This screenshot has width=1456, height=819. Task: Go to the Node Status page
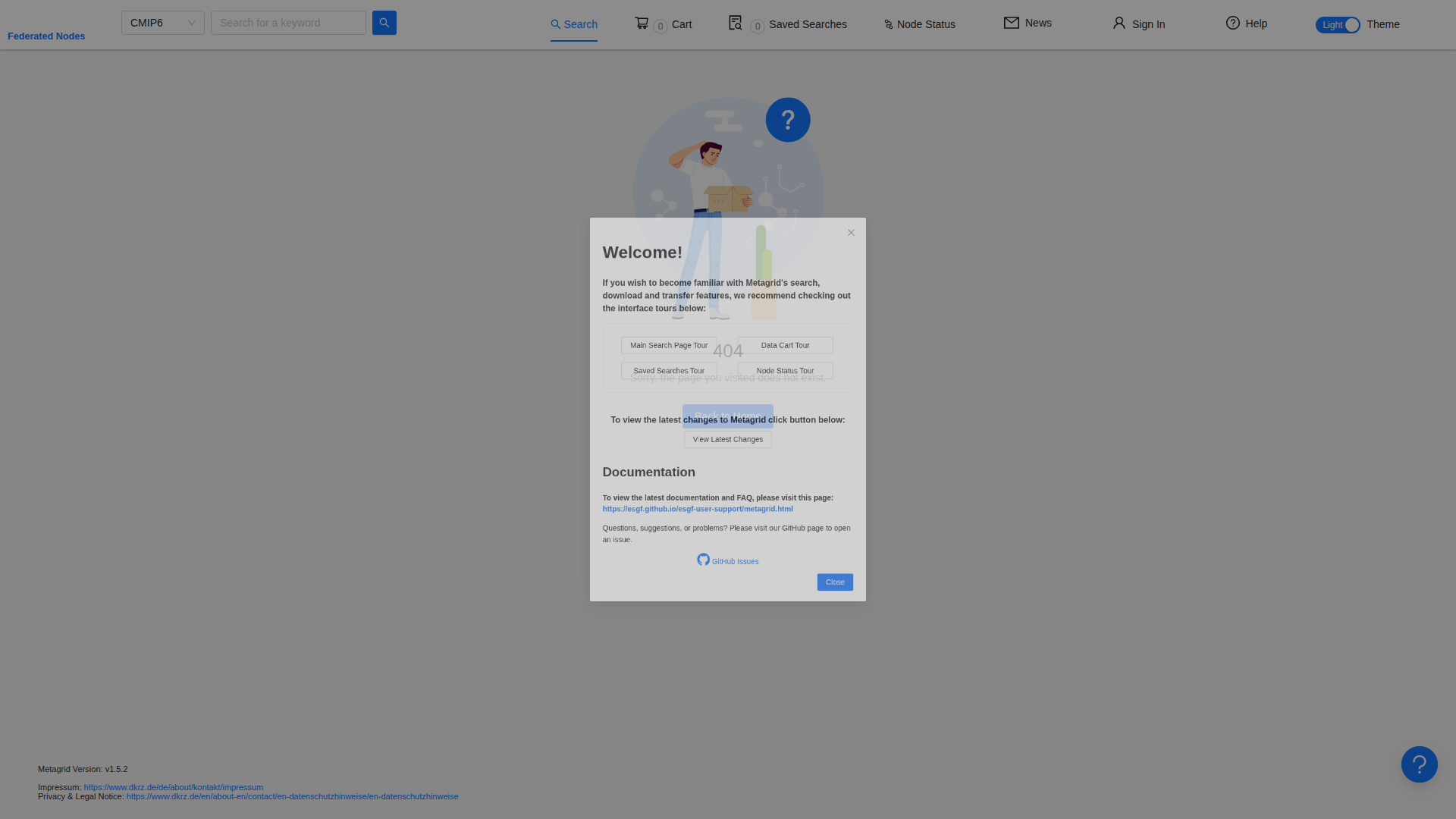919,24
